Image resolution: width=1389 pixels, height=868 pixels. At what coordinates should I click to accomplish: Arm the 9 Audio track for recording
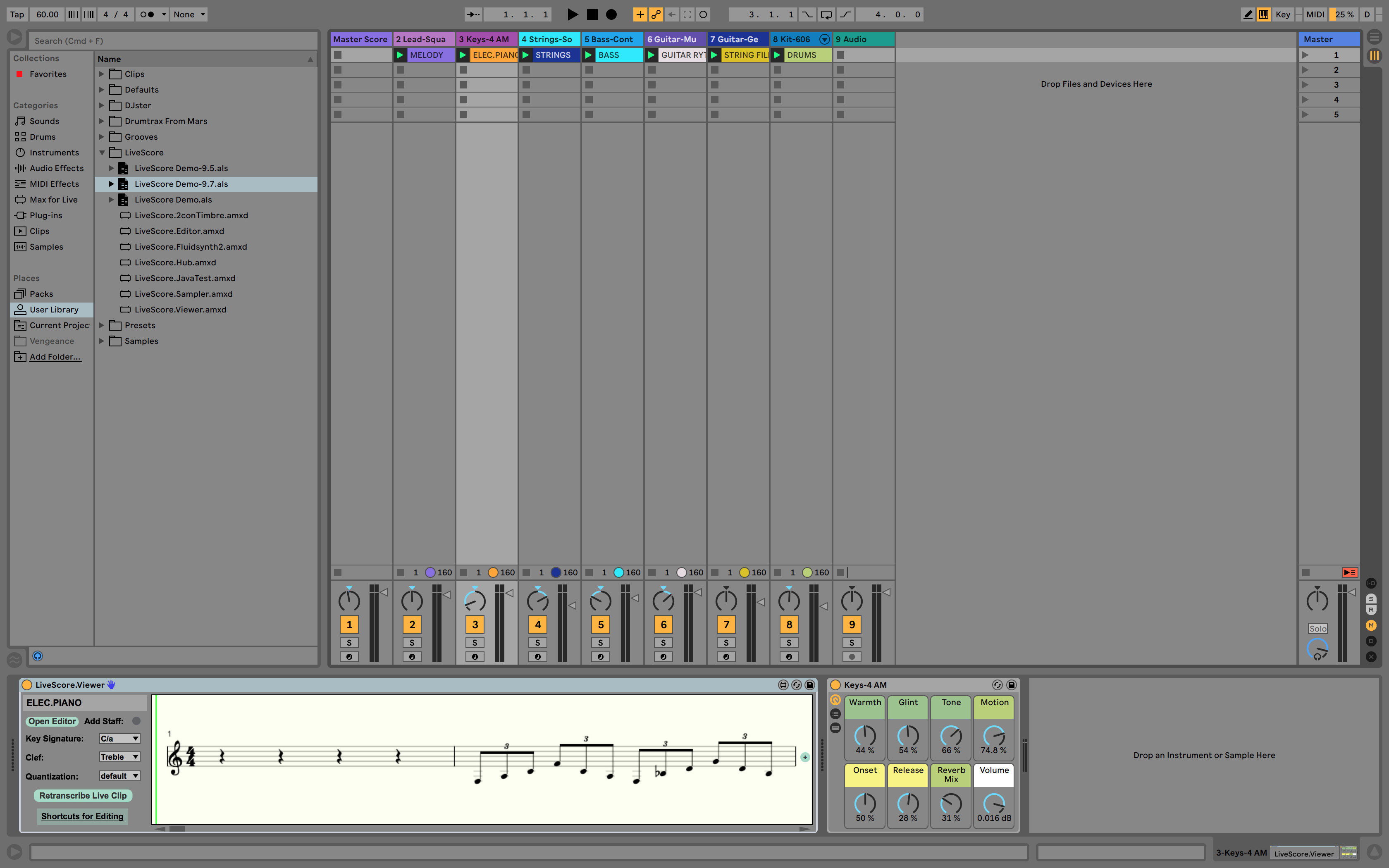tap(852, 657)
